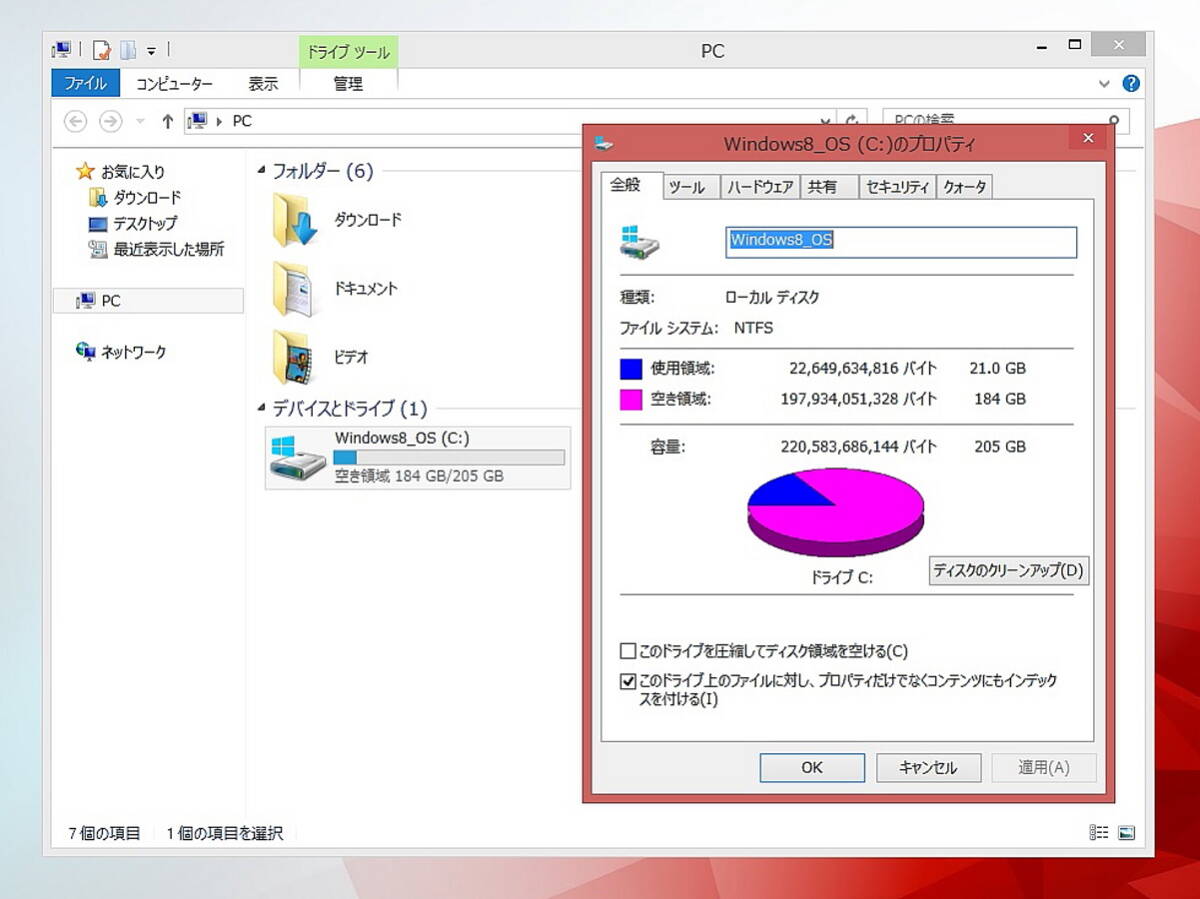The image size is (1200, 899).
Task: Click the PC icon in the address bar
Action: click(x=198, y=121)
